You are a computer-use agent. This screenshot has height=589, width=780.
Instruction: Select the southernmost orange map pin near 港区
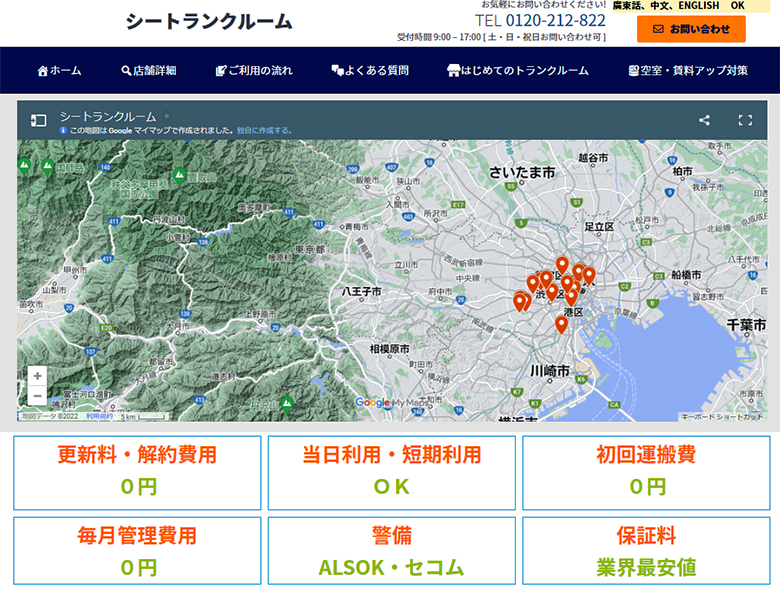pyautogui.click(x=561, y=325)
